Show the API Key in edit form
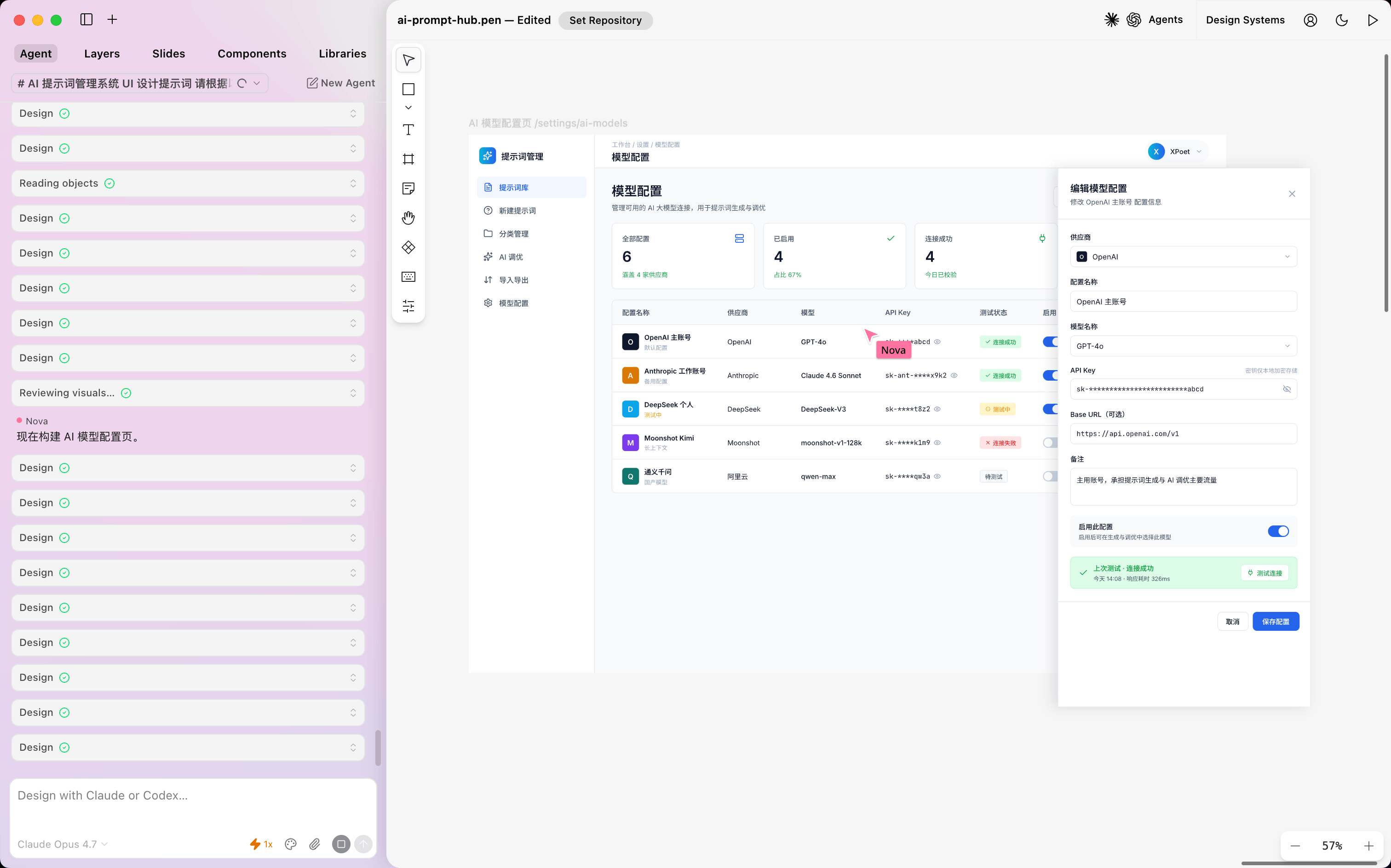Screen dimensions: 1391x868 (1287, 389)
